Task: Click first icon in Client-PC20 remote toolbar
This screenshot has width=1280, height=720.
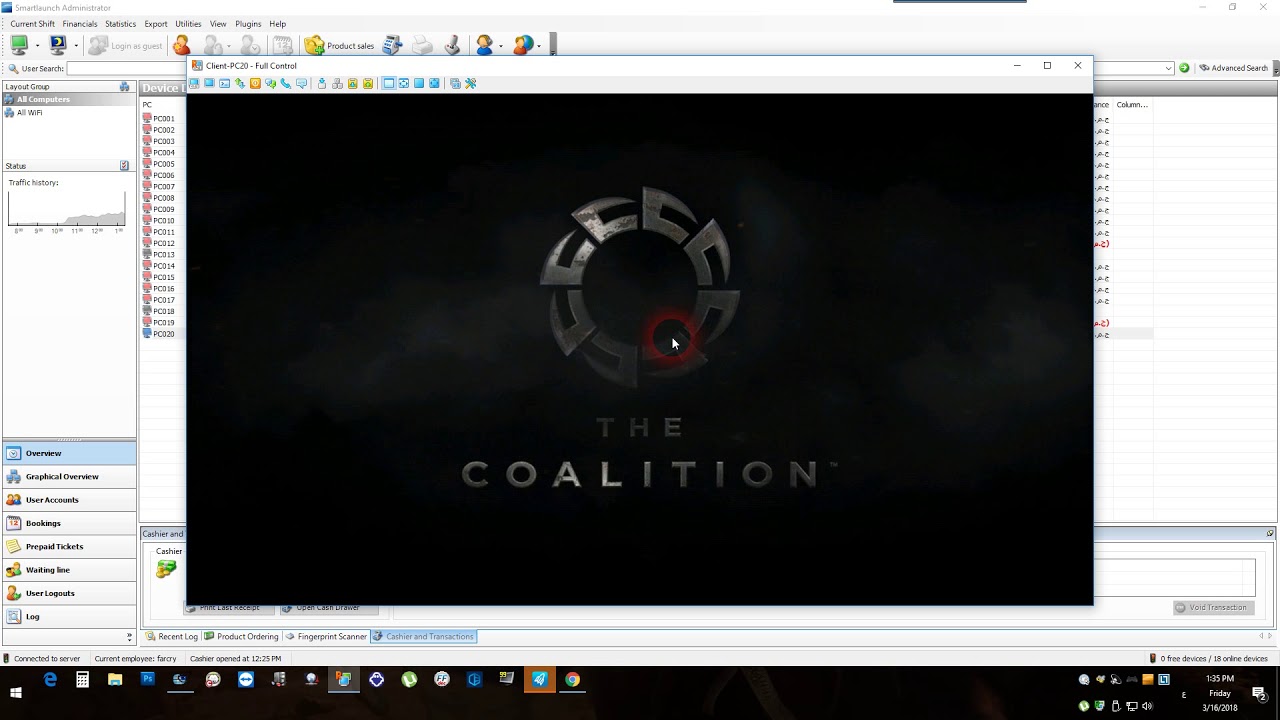Action: click(x=195, y=83)
